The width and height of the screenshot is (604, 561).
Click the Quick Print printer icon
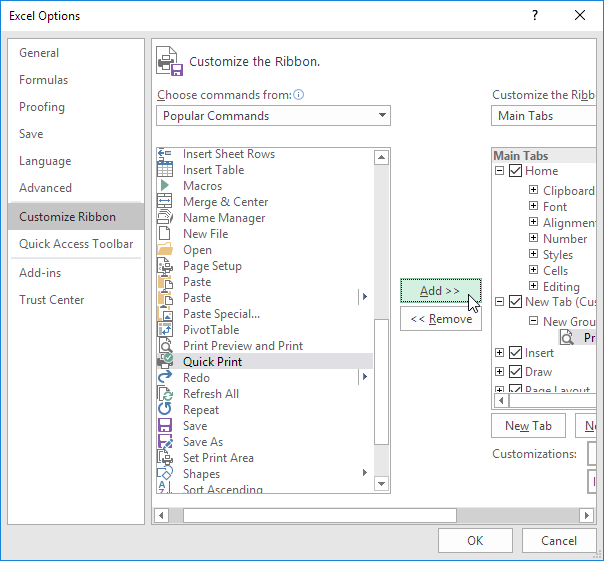(165, 362)
